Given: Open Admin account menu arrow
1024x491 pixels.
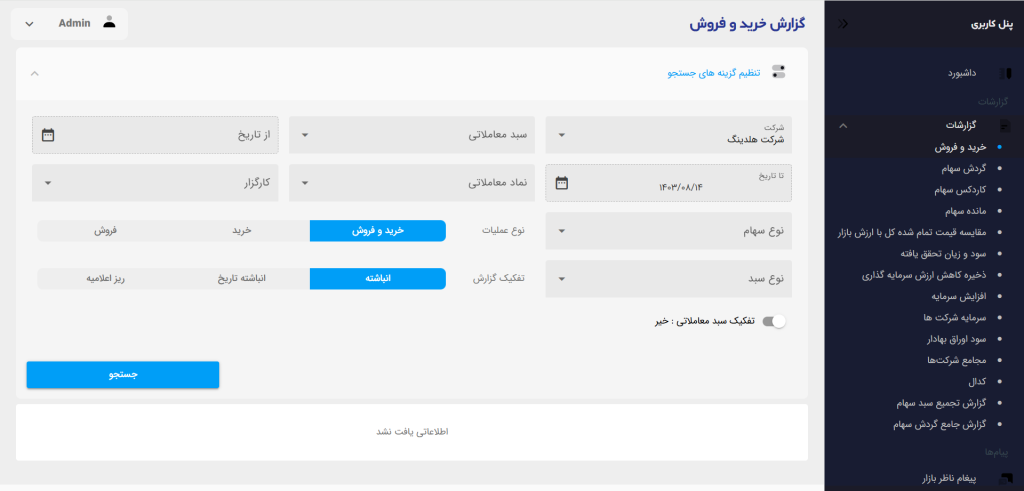Looking at the screenshot, I should (x=28, y=23).
